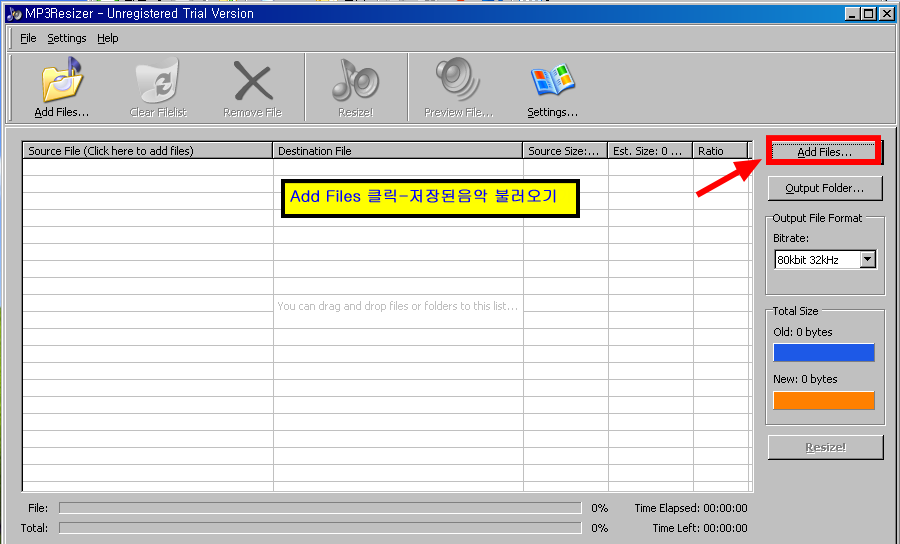Click the Ratio column header

point(721,151)
